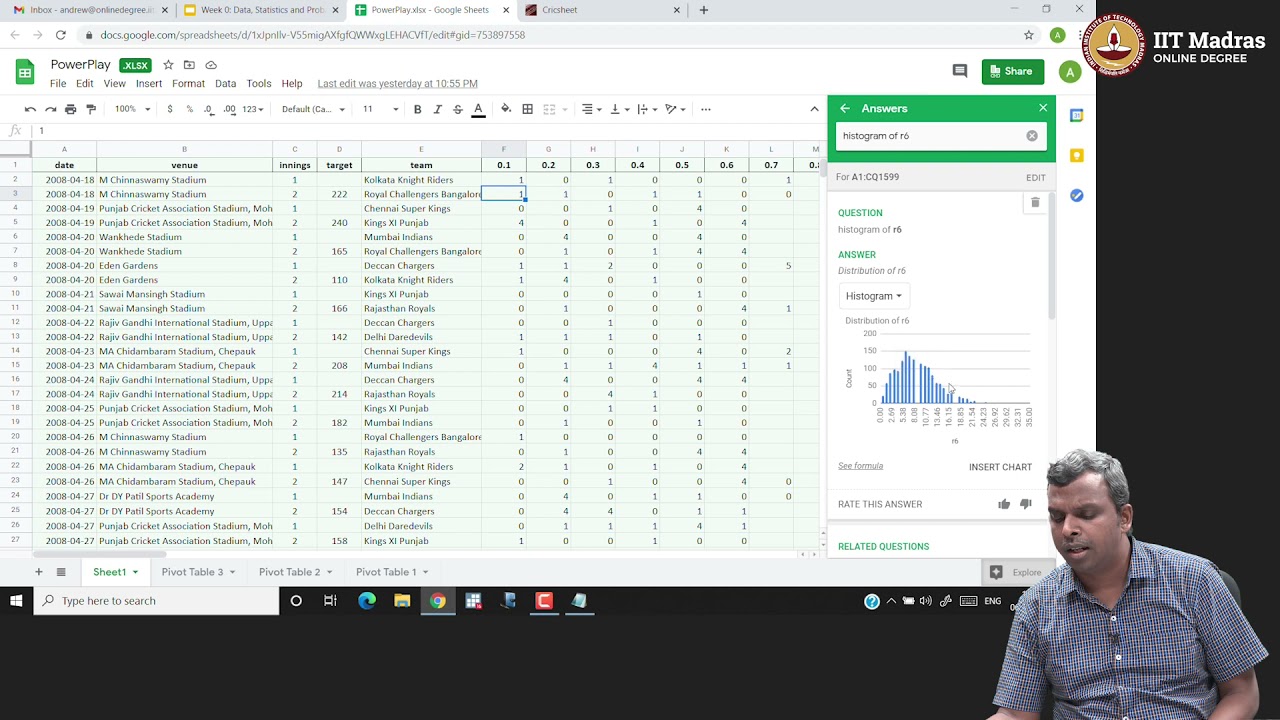Viewport: 1280px width, 720px height.
Task: Add a new sheet with plus icon
Action: [39, 572]
